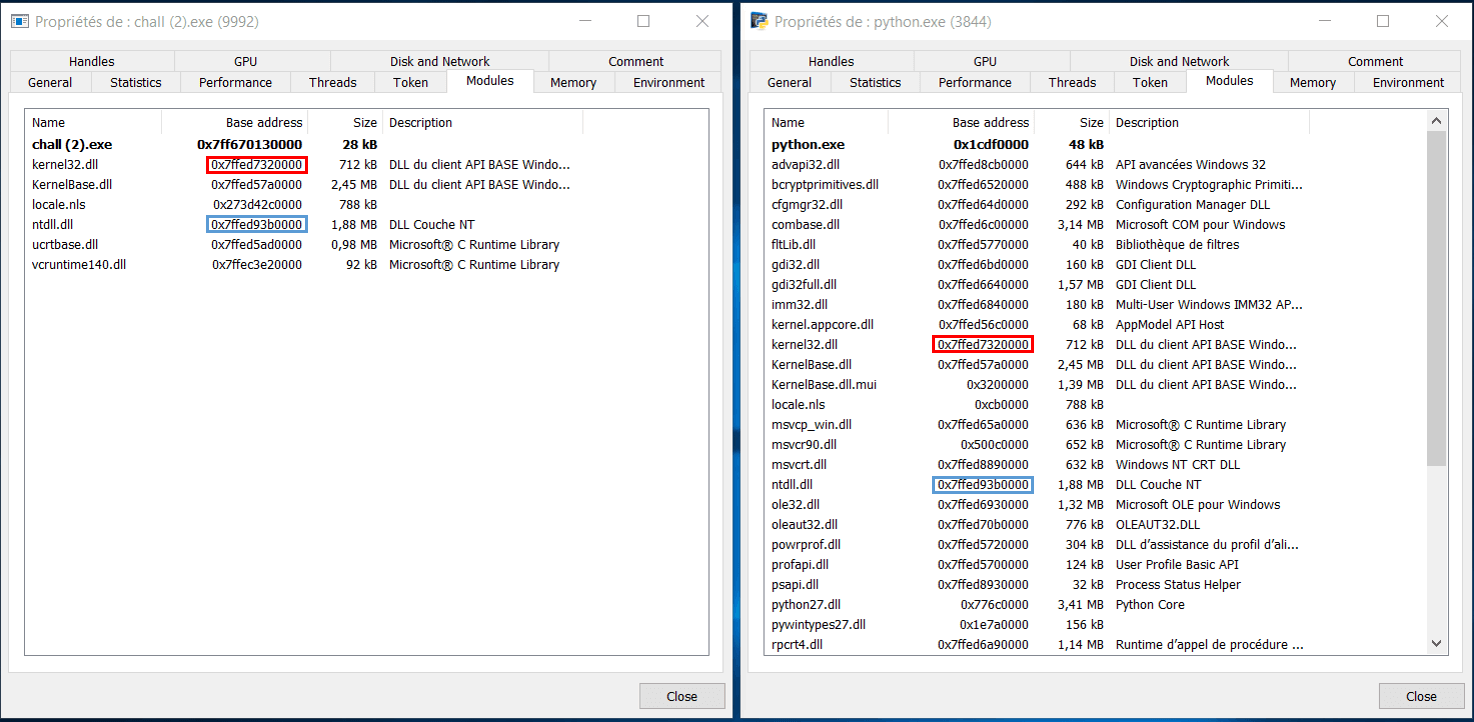Close the chall (2).exe properties via Close button

click(x=682, y=696)
